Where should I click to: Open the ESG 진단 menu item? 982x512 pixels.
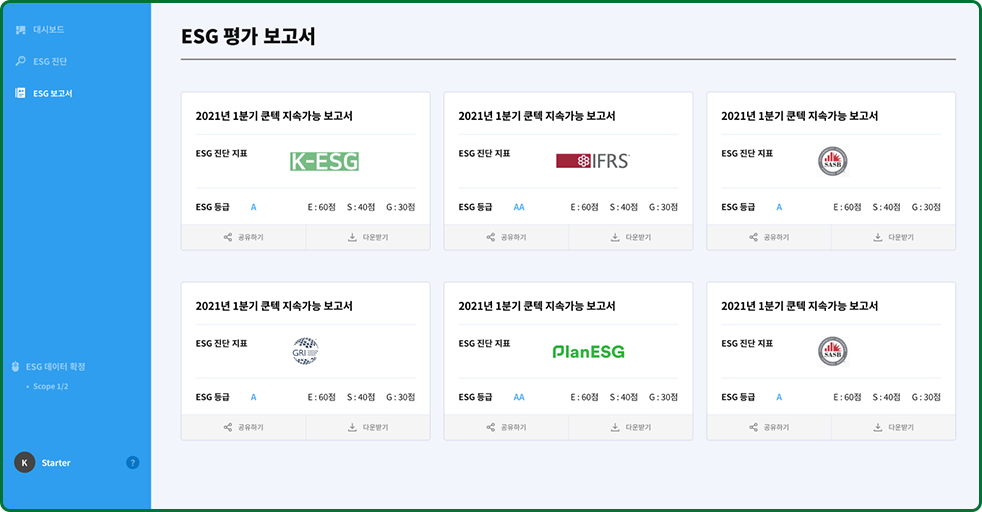50,62
